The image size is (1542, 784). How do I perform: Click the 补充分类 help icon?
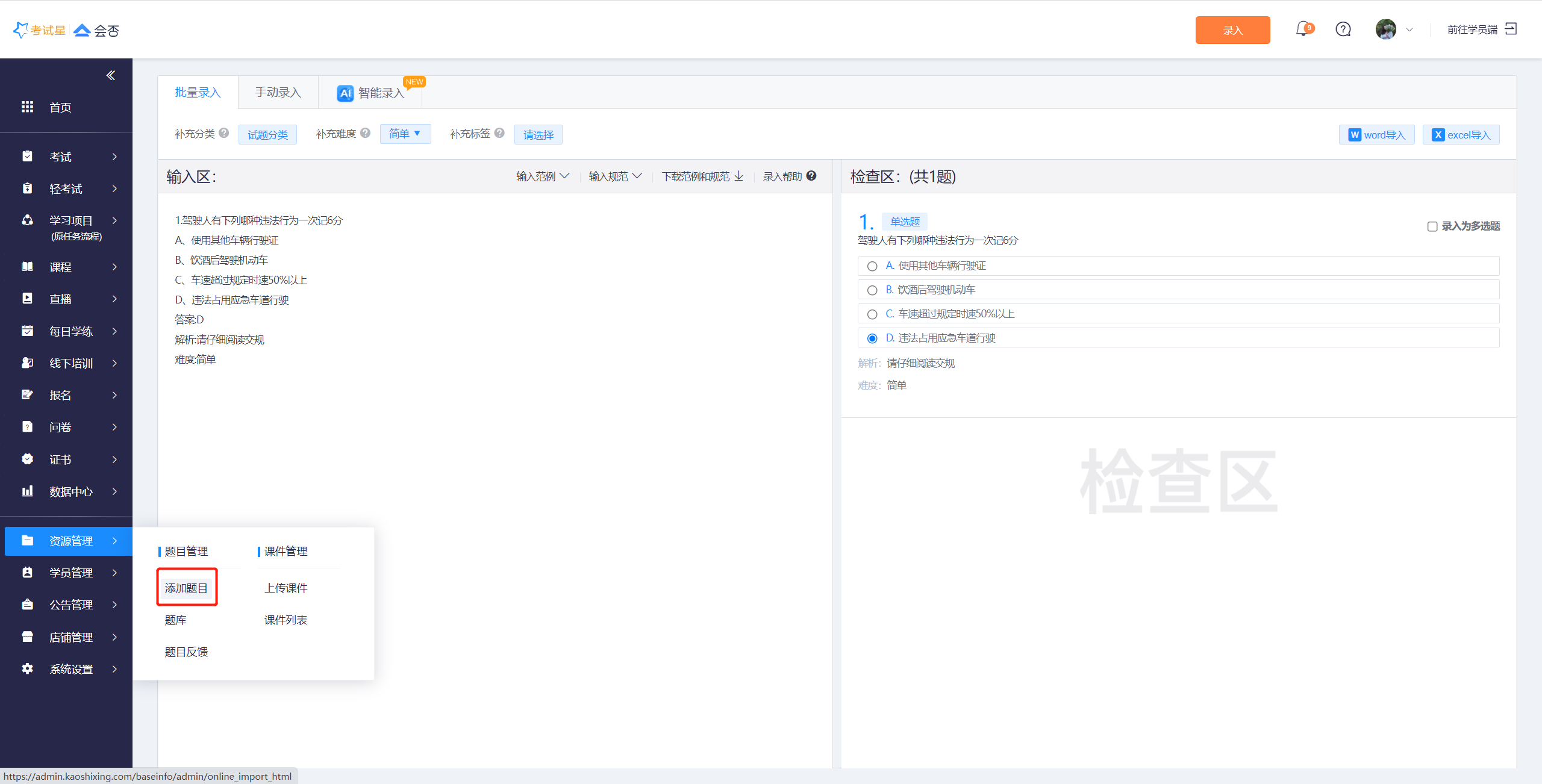(224, 133)
